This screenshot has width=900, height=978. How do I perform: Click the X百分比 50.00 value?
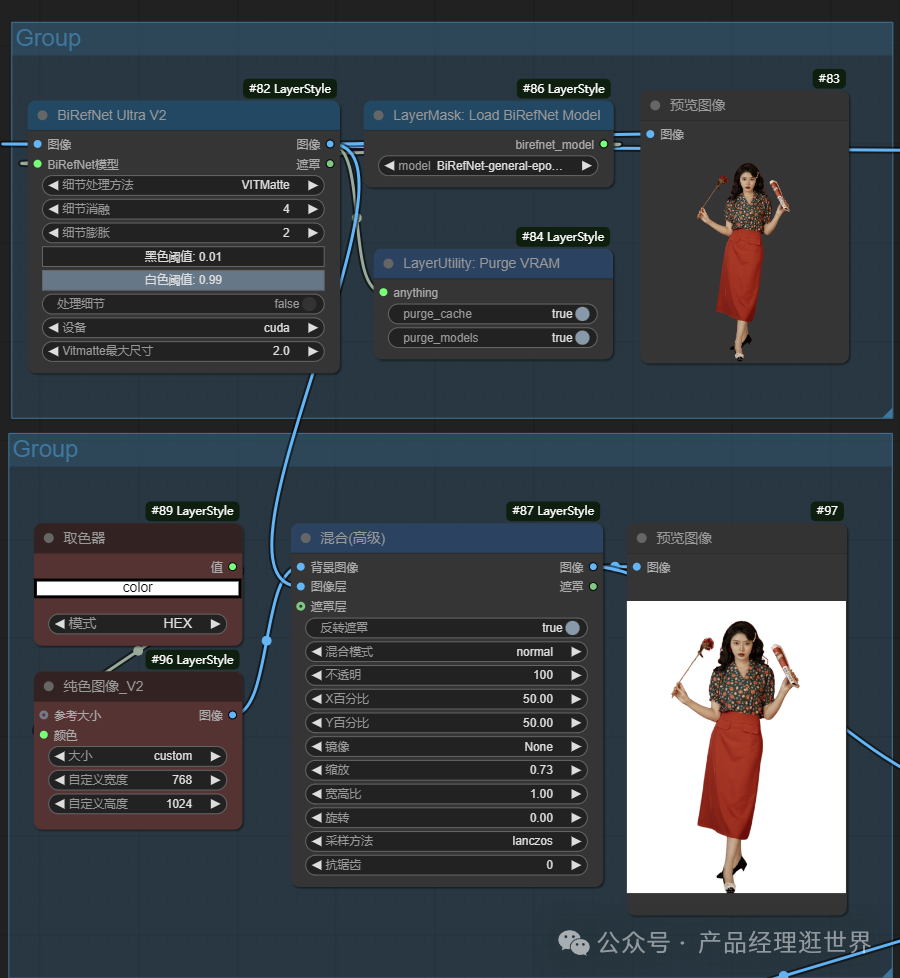tap(538, 699)
